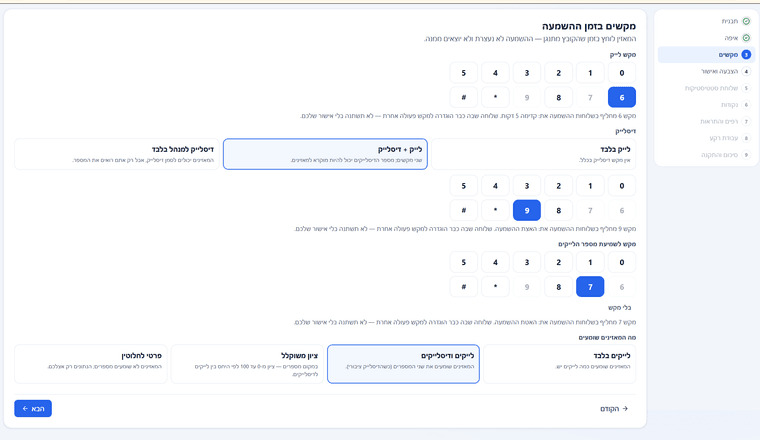This screenshot has height=440, width=760.
Task: Open step 5 שלוחת סטטיסטיקות
Action: (706, 88)
